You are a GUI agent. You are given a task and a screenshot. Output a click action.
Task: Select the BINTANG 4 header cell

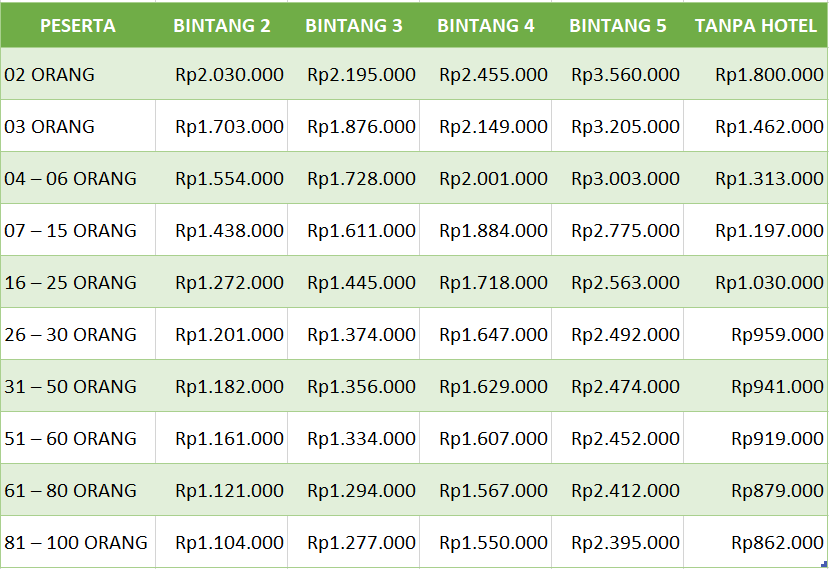[x=486, y=26]
